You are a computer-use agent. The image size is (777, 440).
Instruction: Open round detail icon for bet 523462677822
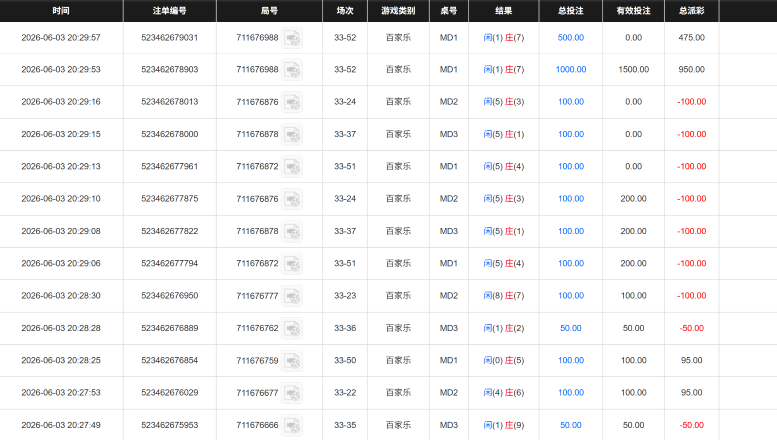pyautogui.click(x=292, y=231)
